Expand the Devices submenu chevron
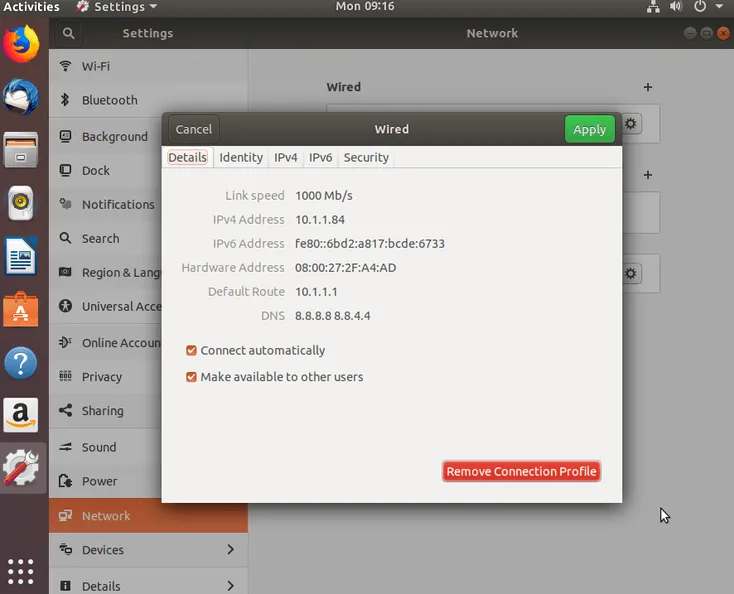The width and height of the screenshot is (734, 594). [x=230, y=550]
